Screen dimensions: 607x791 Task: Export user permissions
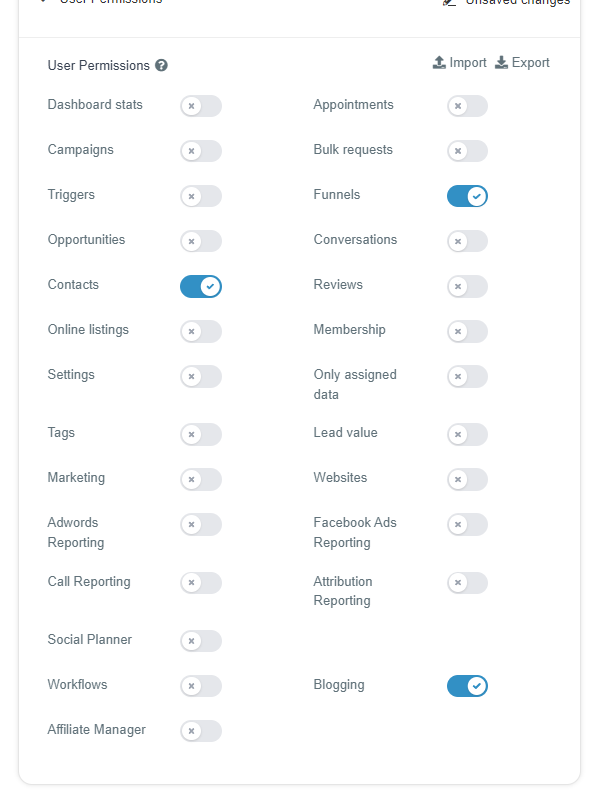pyautogui.click(x=522, y=63)
